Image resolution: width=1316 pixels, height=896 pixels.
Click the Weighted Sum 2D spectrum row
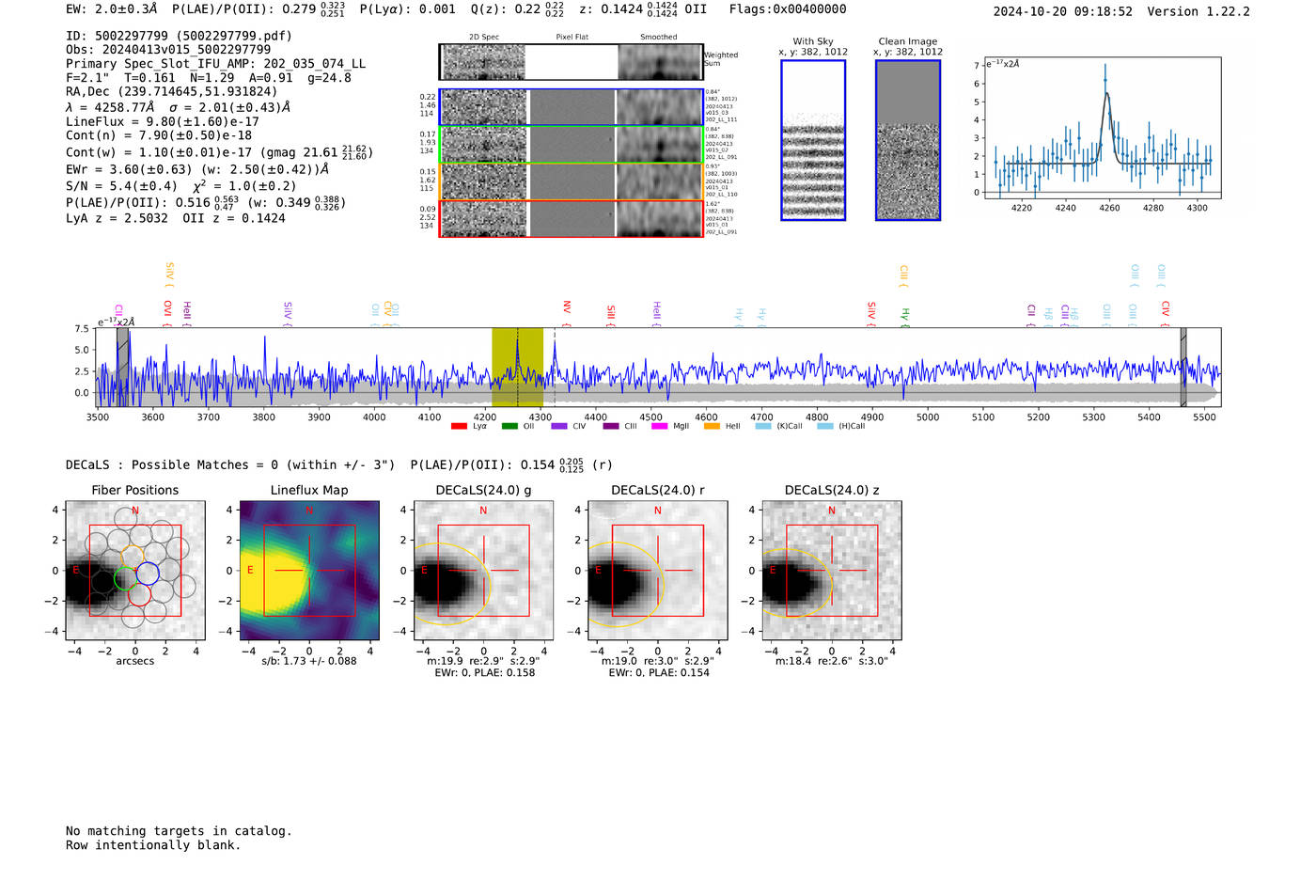point(571,62)
